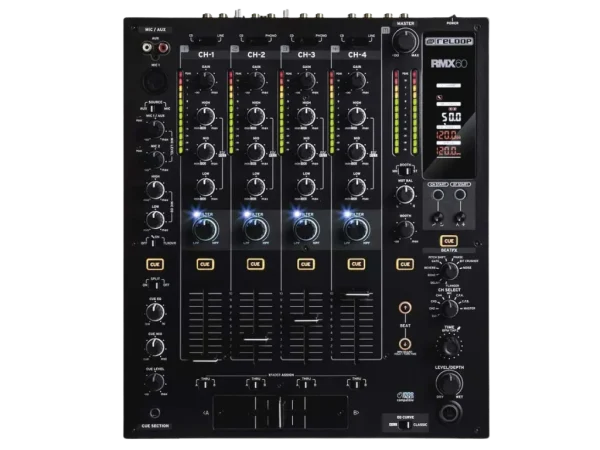The image size is (600, 450).
Task: Click the MIC 1 / AUX level knob
Action: (x=155, y=129)
